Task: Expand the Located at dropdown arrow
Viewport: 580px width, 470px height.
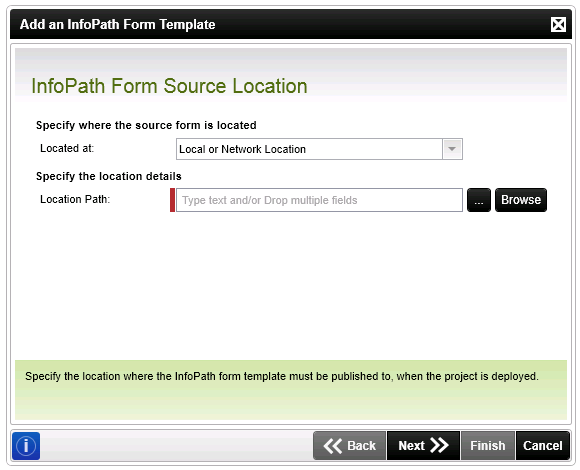Action: 452,149
